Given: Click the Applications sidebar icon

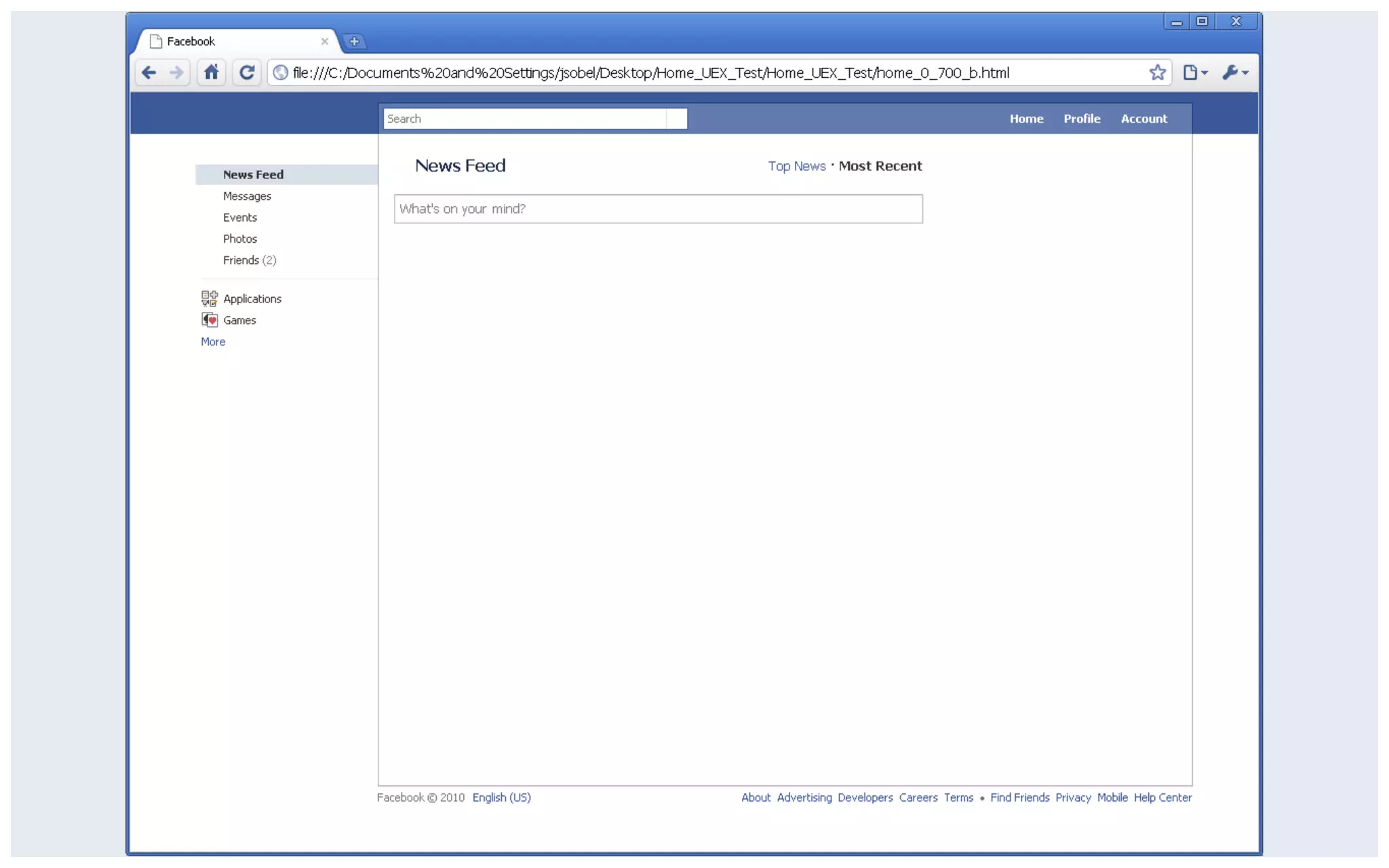Looking at the screenshot, I should coord(210,298).
